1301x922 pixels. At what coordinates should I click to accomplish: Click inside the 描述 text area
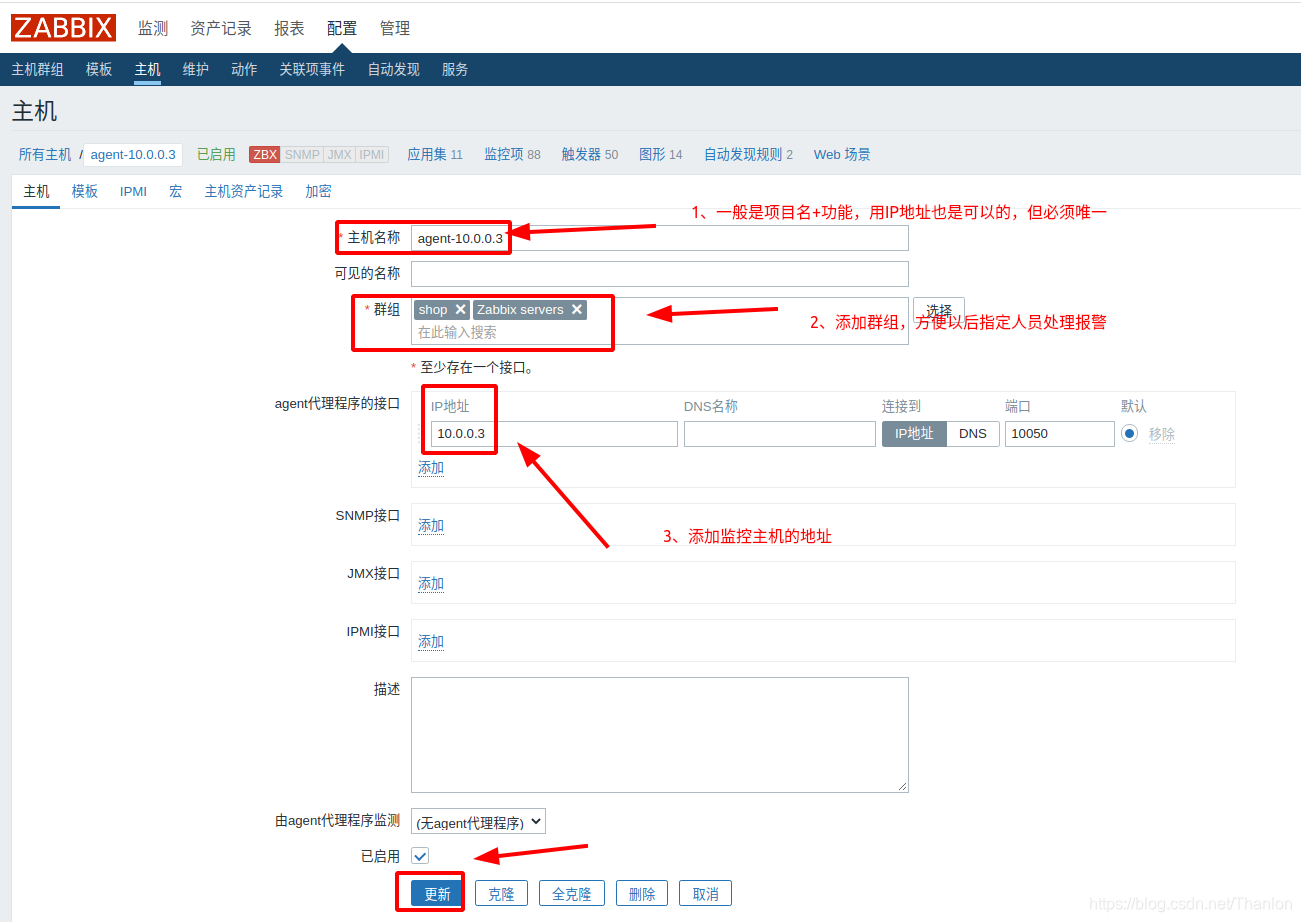tap(660, 735)
